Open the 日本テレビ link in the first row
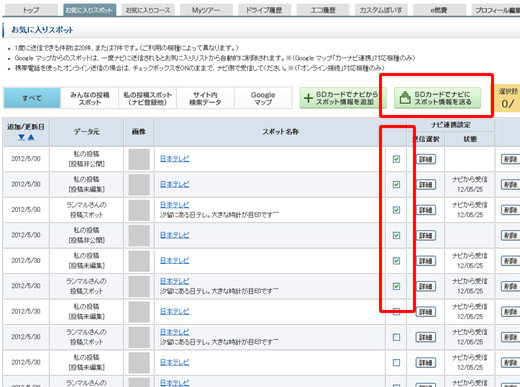Viewport: 520px width, 387px height. click(x=175, y=159)
